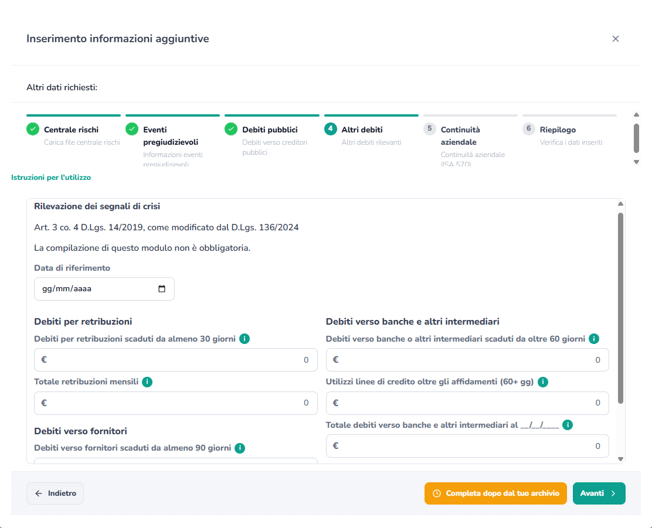652x528 pixels.
Task: Click the Totale retribuzioni mensili euro field
Action: [x=176, y=403]
